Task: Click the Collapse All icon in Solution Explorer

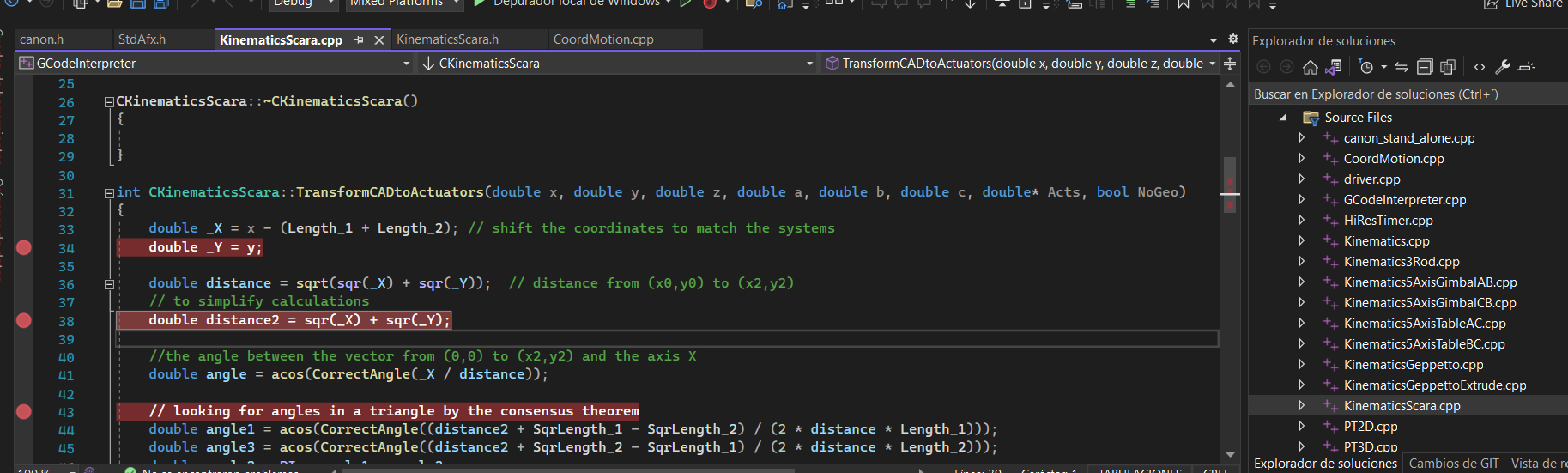Action: click(x=1425, y=67)
